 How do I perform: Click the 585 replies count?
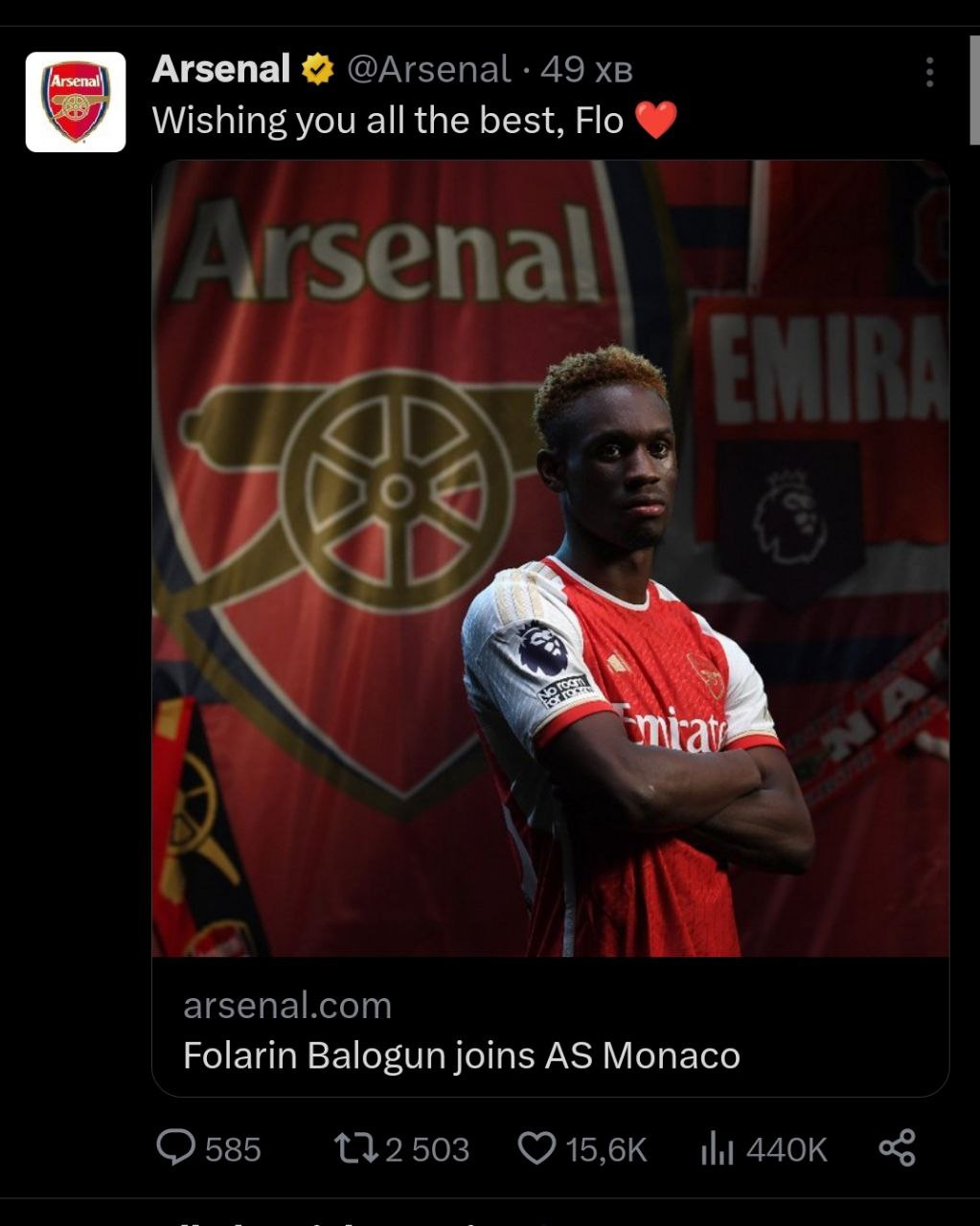[233, 1148]
